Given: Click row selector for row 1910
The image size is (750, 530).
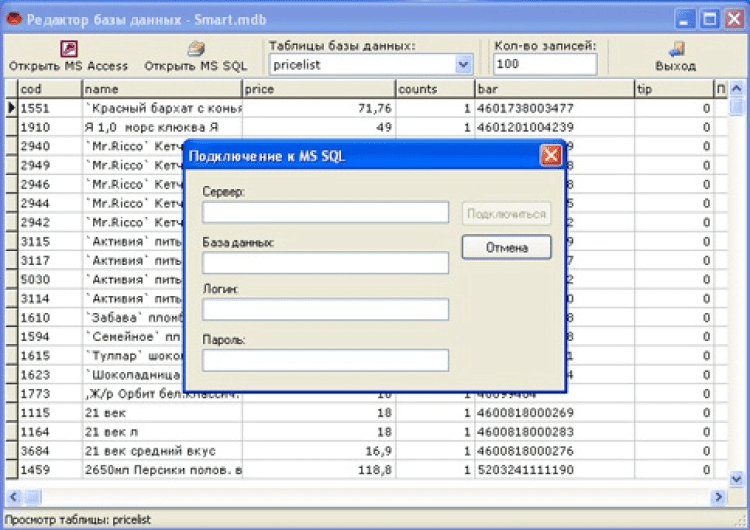Looking at the screenshot, I should click(x=11, y=127).
